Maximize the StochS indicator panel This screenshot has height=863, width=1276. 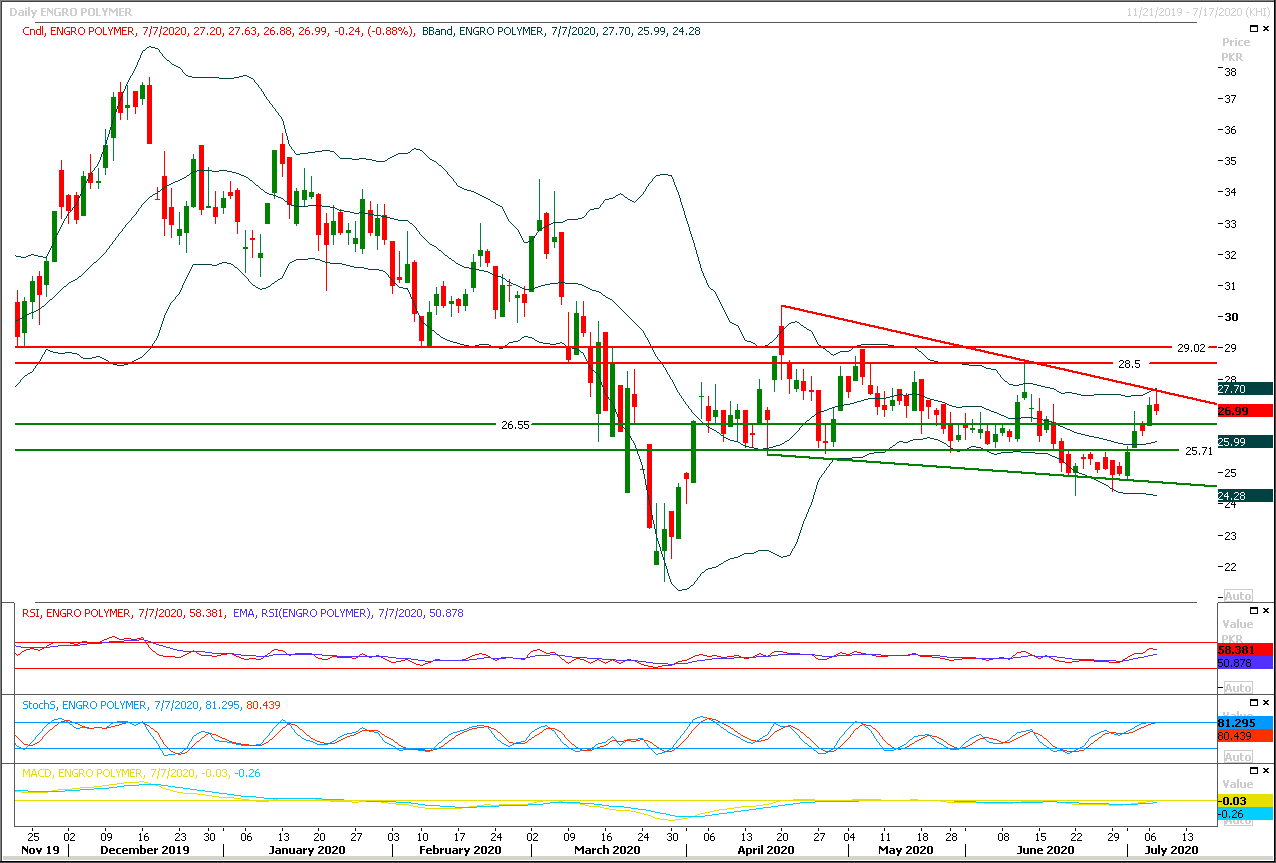click(x=1255, y=702)
